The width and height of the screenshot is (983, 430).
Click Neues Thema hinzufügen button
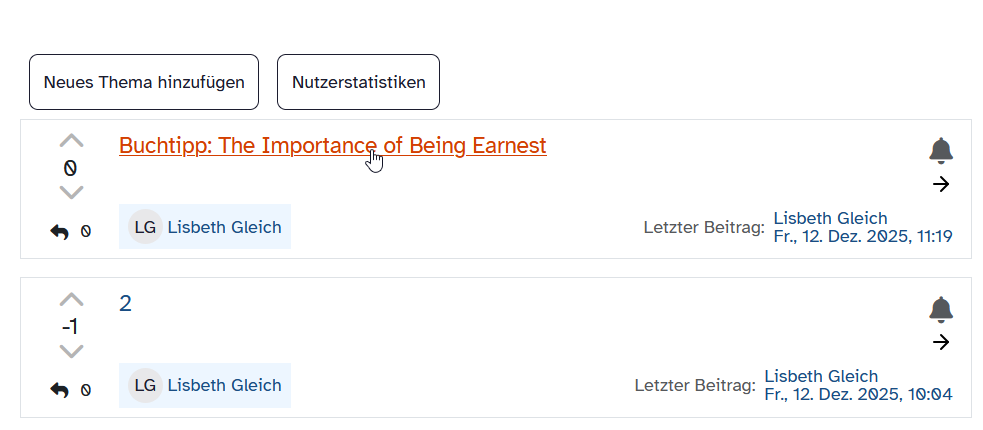tap(144, 82)
